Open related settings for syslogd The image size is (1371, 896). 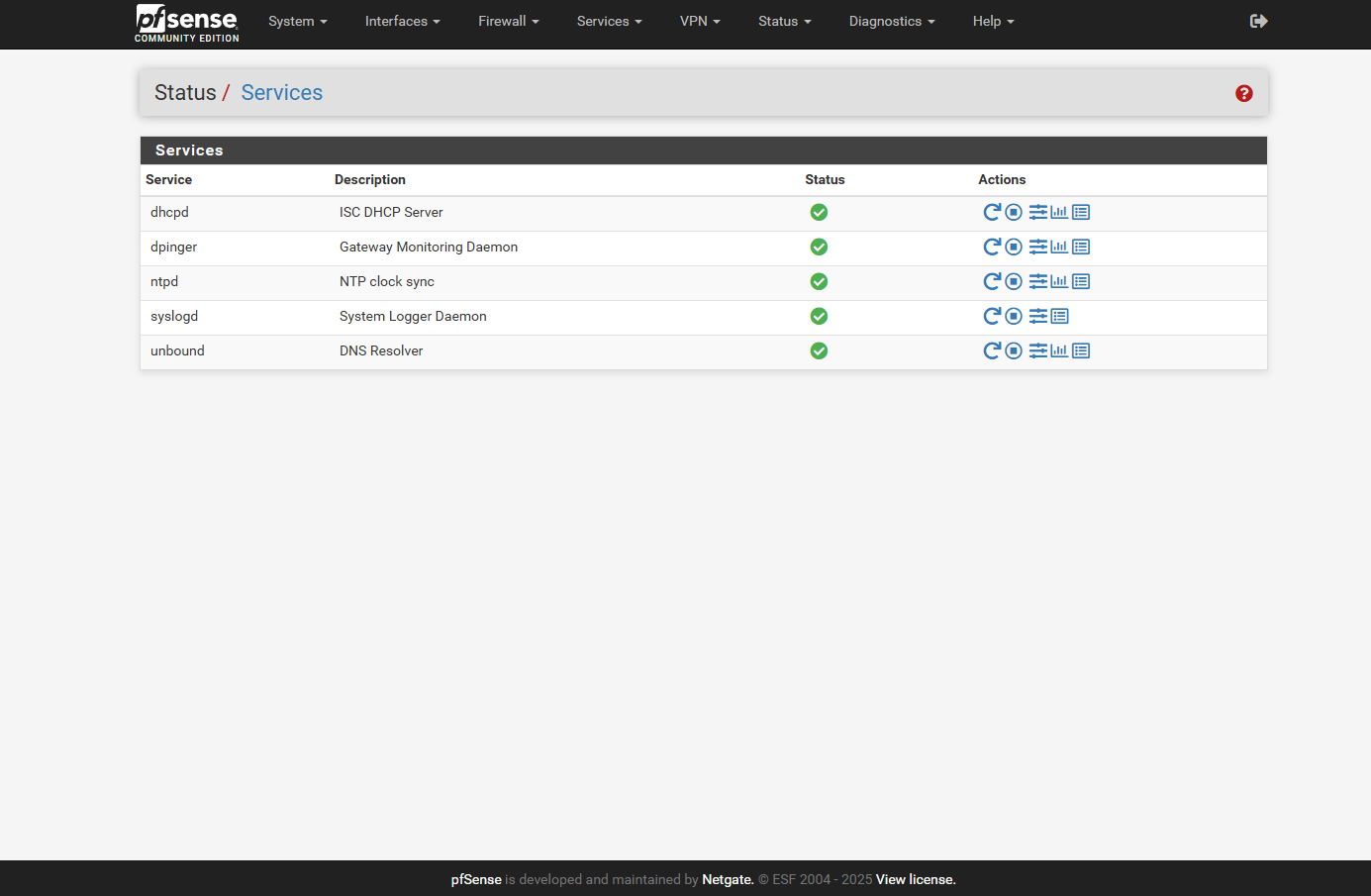tap(1038, 316)
